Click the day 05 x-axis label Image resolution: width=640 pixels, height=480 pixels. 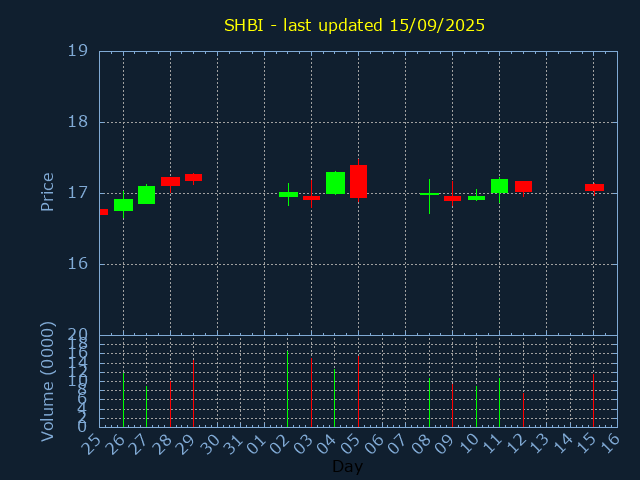pos(350,444)
